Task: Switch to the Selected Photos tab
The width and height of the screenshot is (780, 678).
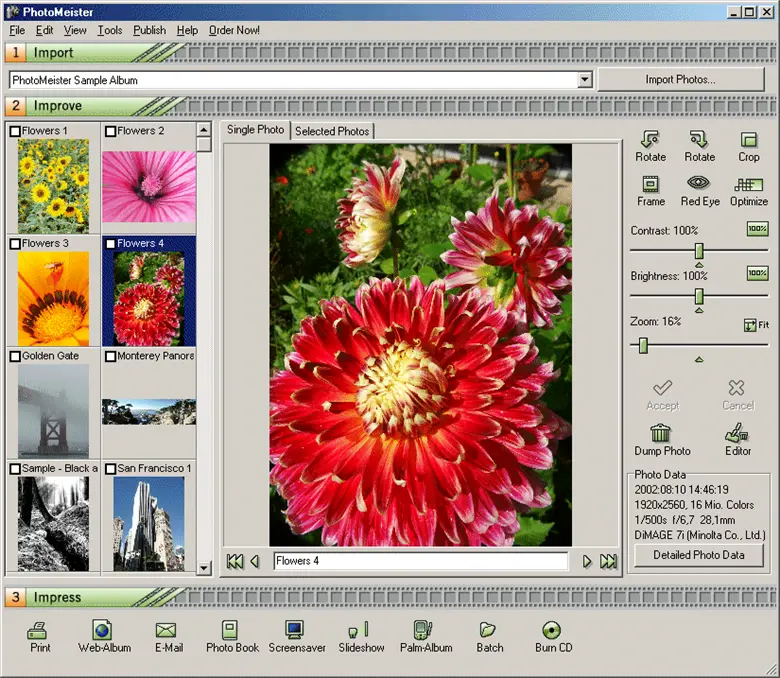Action: coord(332,131)
